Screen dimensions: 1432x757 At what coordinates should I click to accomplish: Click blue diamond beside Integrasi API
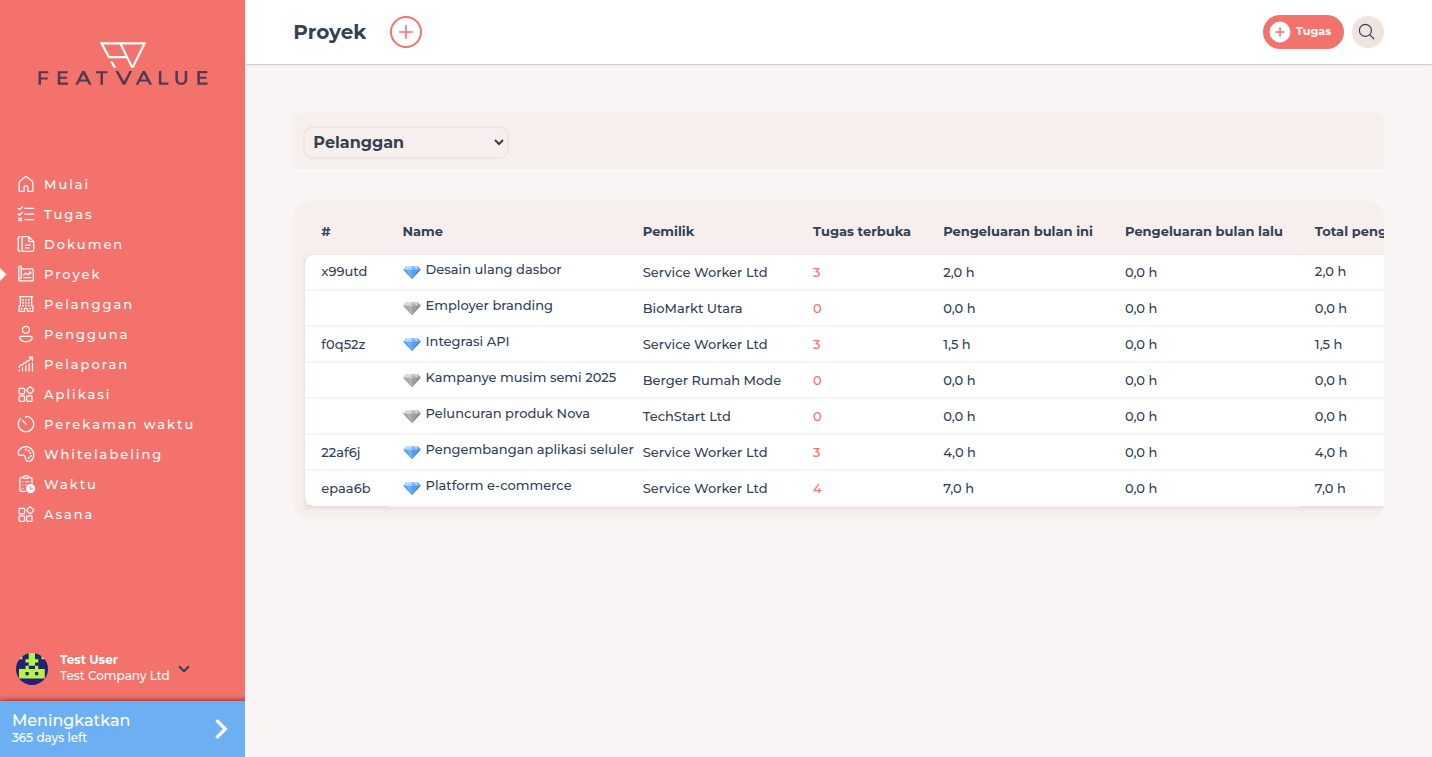click(x=412, y=344)
